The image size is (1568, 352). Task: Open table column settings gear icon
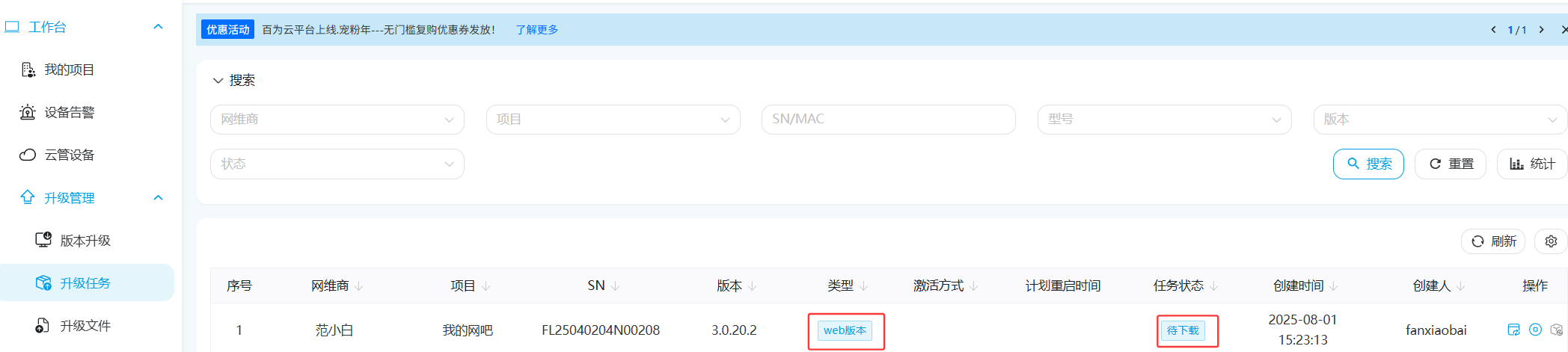tap(1551, 241)
